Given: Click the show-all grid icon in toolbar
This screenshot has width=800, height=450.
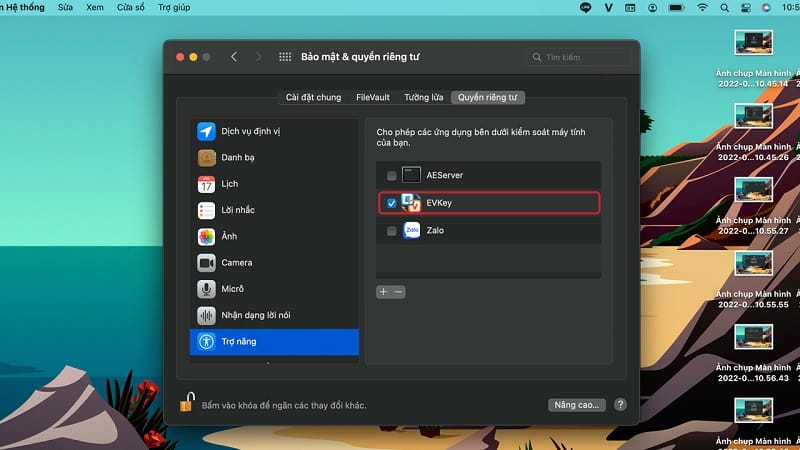Looking at the screenshot, I should pos(285,57).
